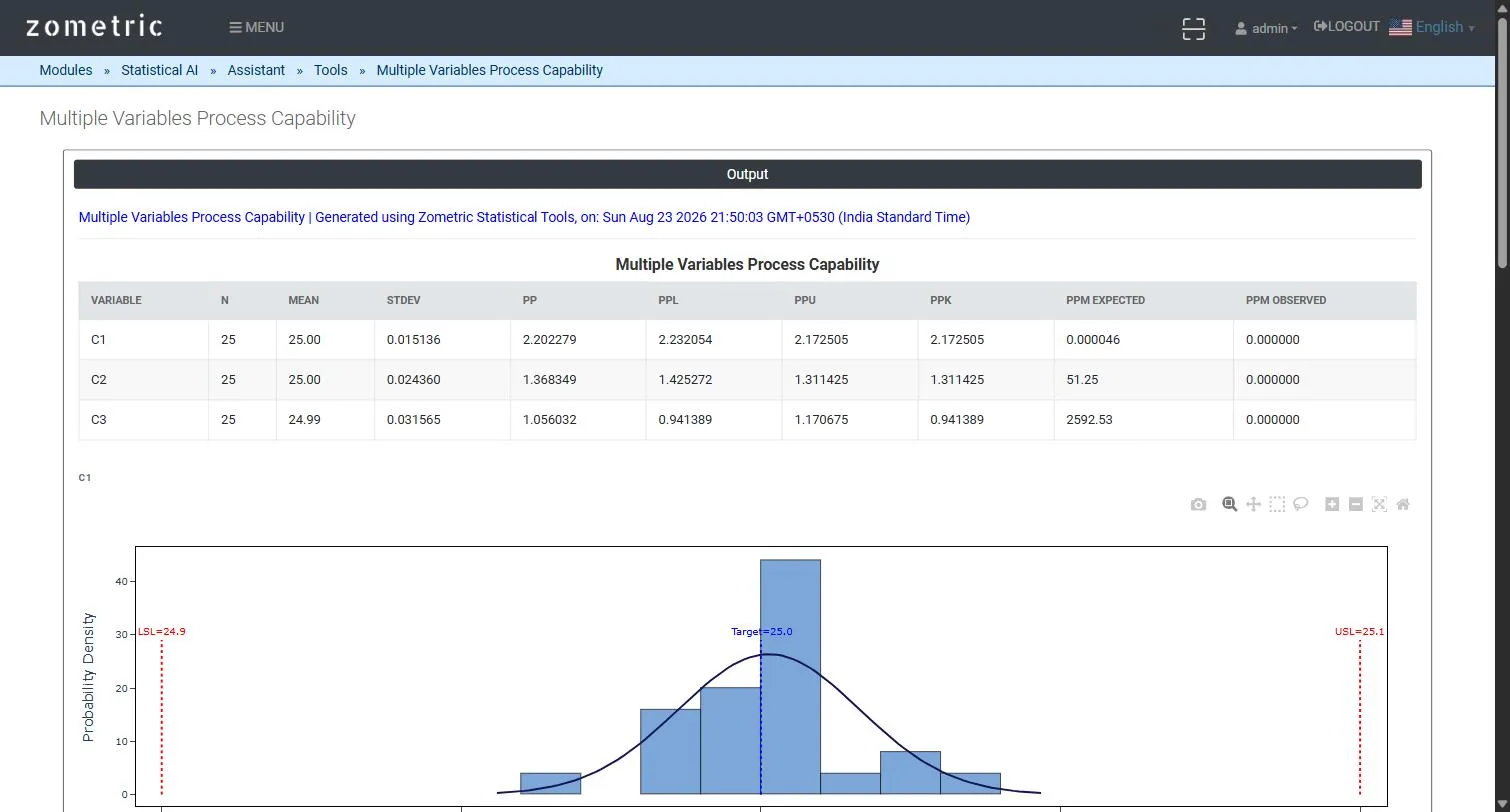Screen dimensions: 1510x812
Task: Select the Lasso Select tool
Action: pos(1301,504)
